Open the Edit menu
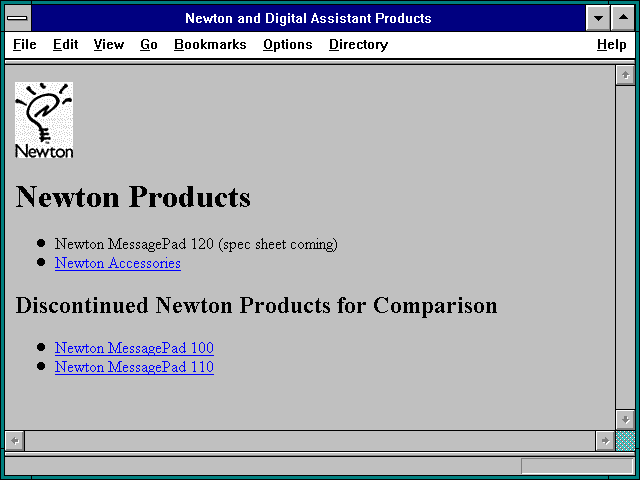This screenshot has width=640, height=480. pyautogui.click(x=65, y=44)
